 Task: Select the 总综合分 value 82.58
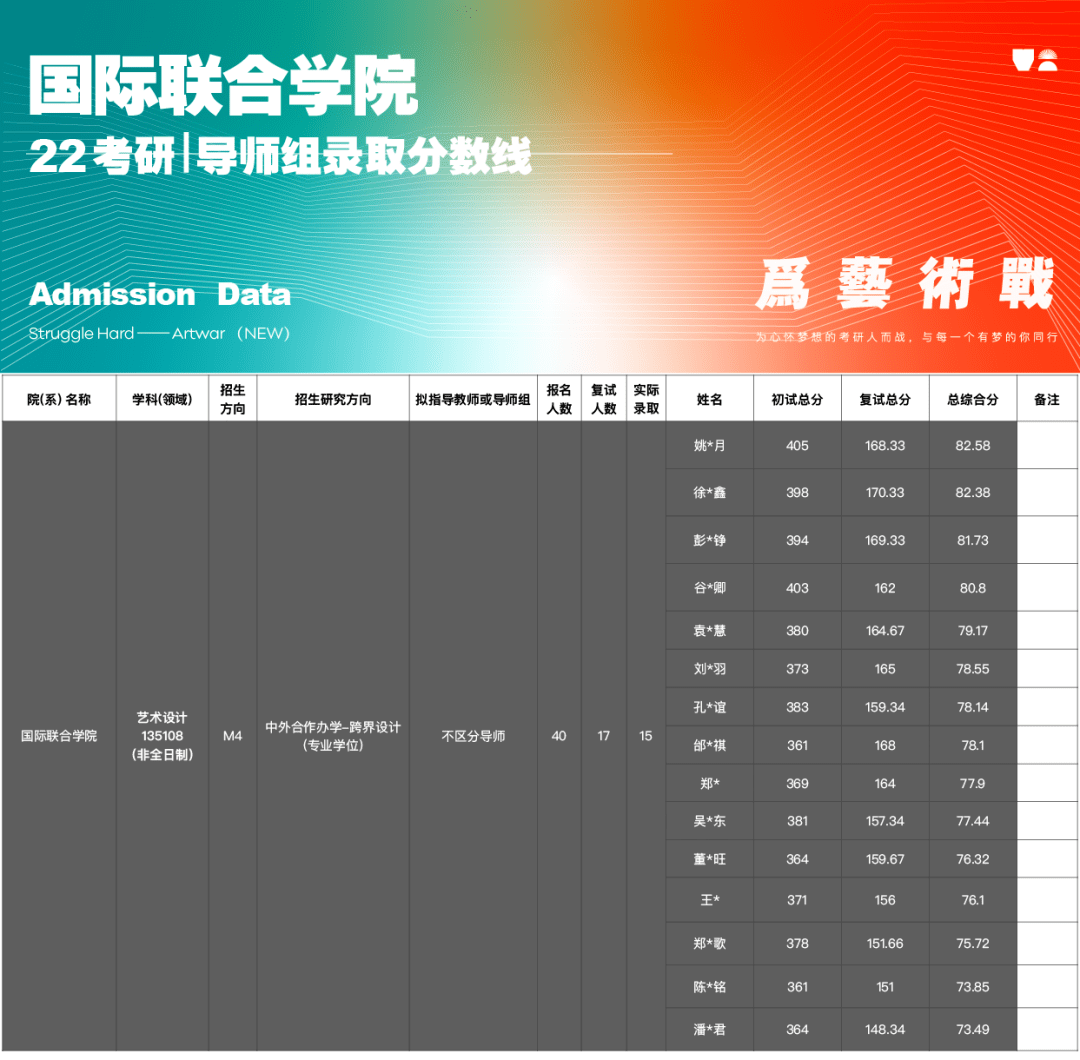973,446
